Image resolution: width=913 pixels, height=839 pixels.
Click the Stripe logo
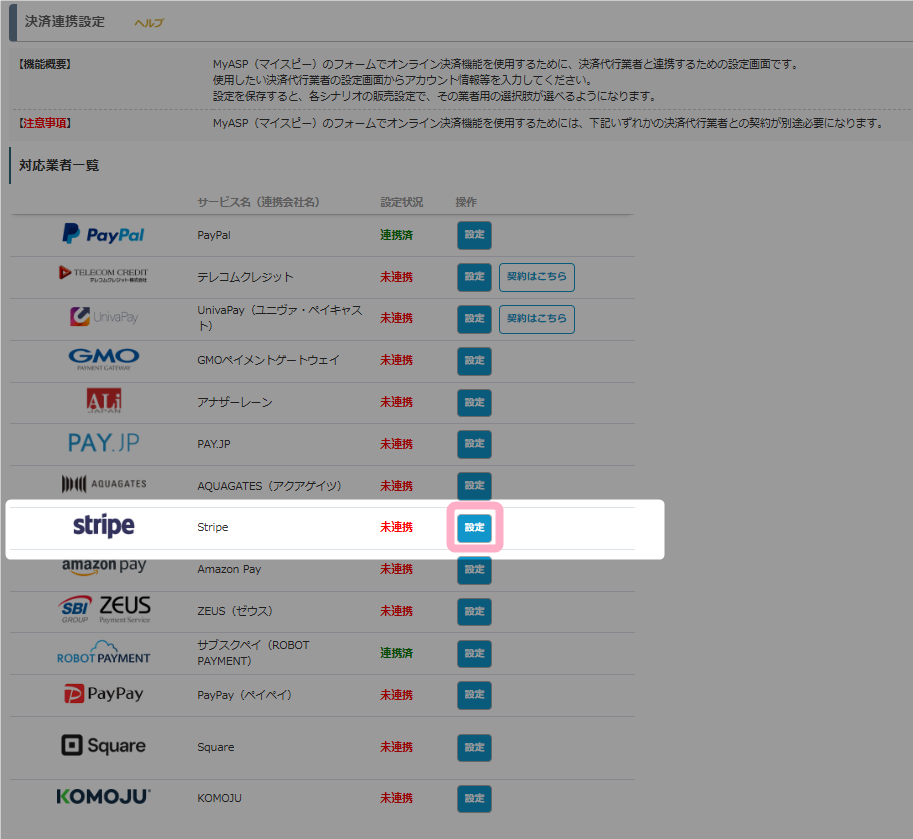[103, 526]
